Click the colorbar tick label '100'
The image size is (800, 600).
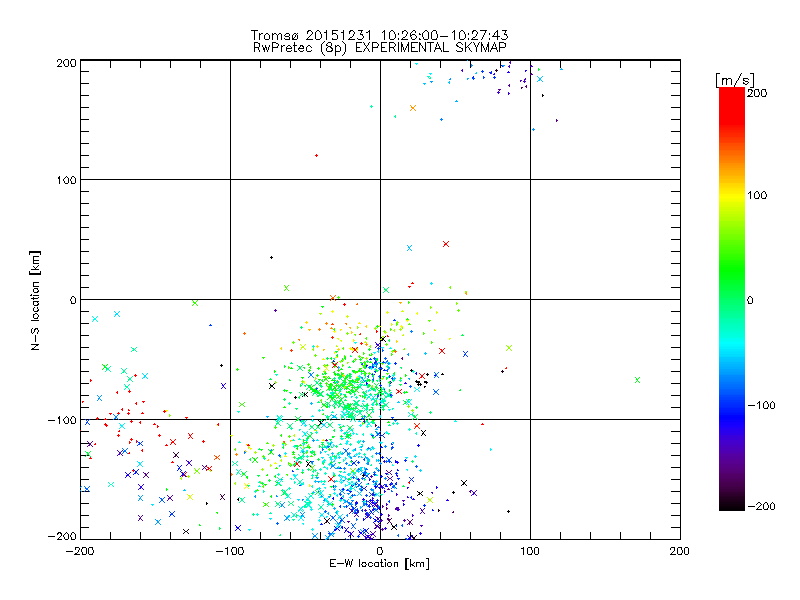tap(757, 195)
